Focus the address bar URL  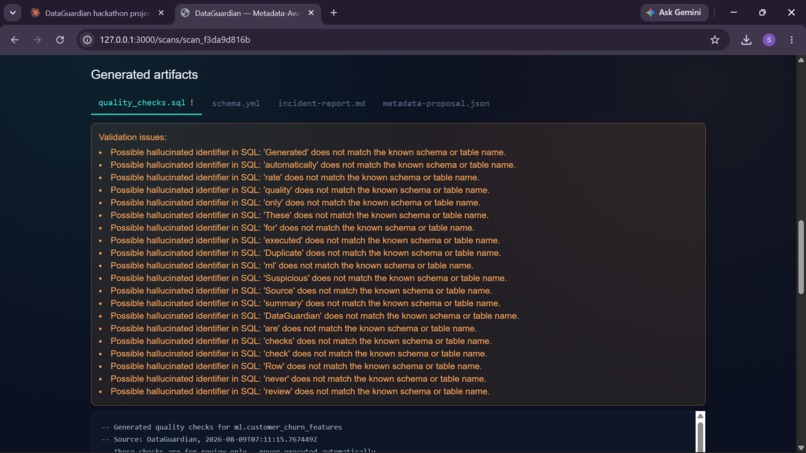[175, 40]
